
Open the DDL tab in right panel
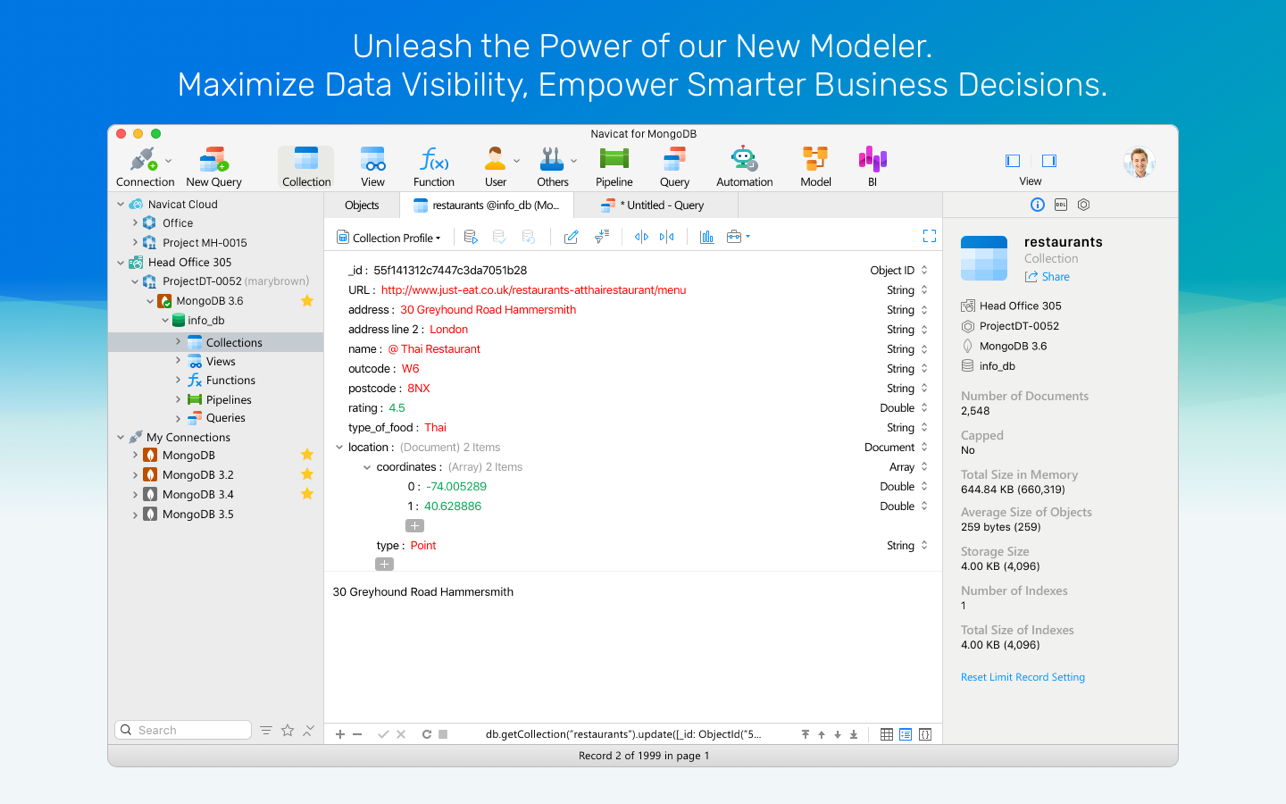[x=1060, y=204]
